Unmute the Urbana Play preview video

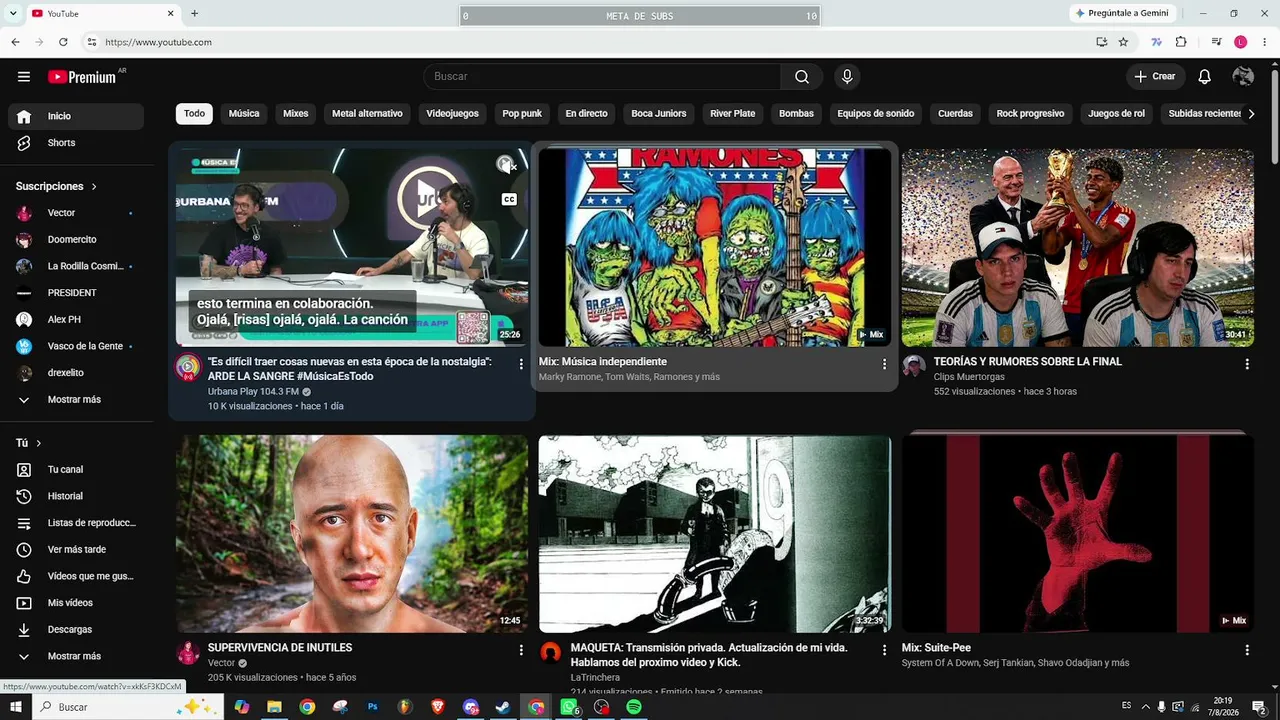click(x=506, y=165)
